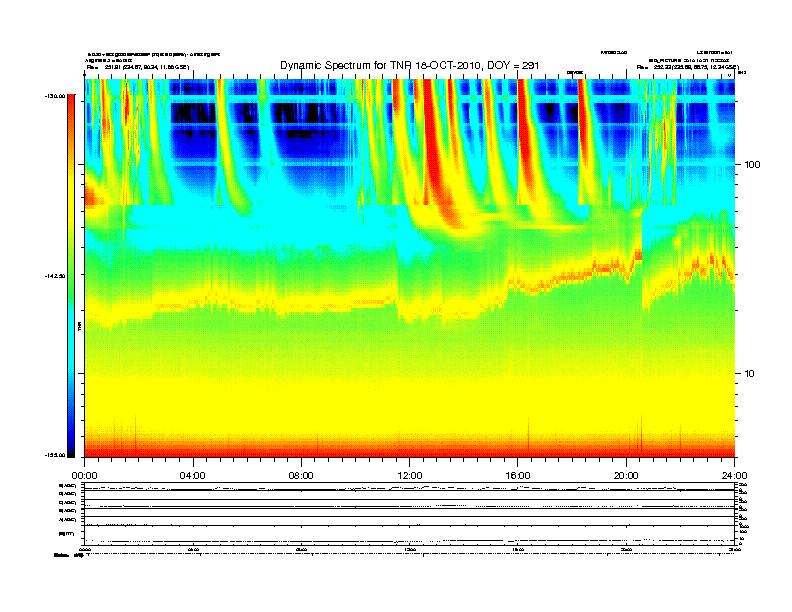Click the vertical rainbow color scale bar
This screenshot has height=612, width=792.
(71, 276)
